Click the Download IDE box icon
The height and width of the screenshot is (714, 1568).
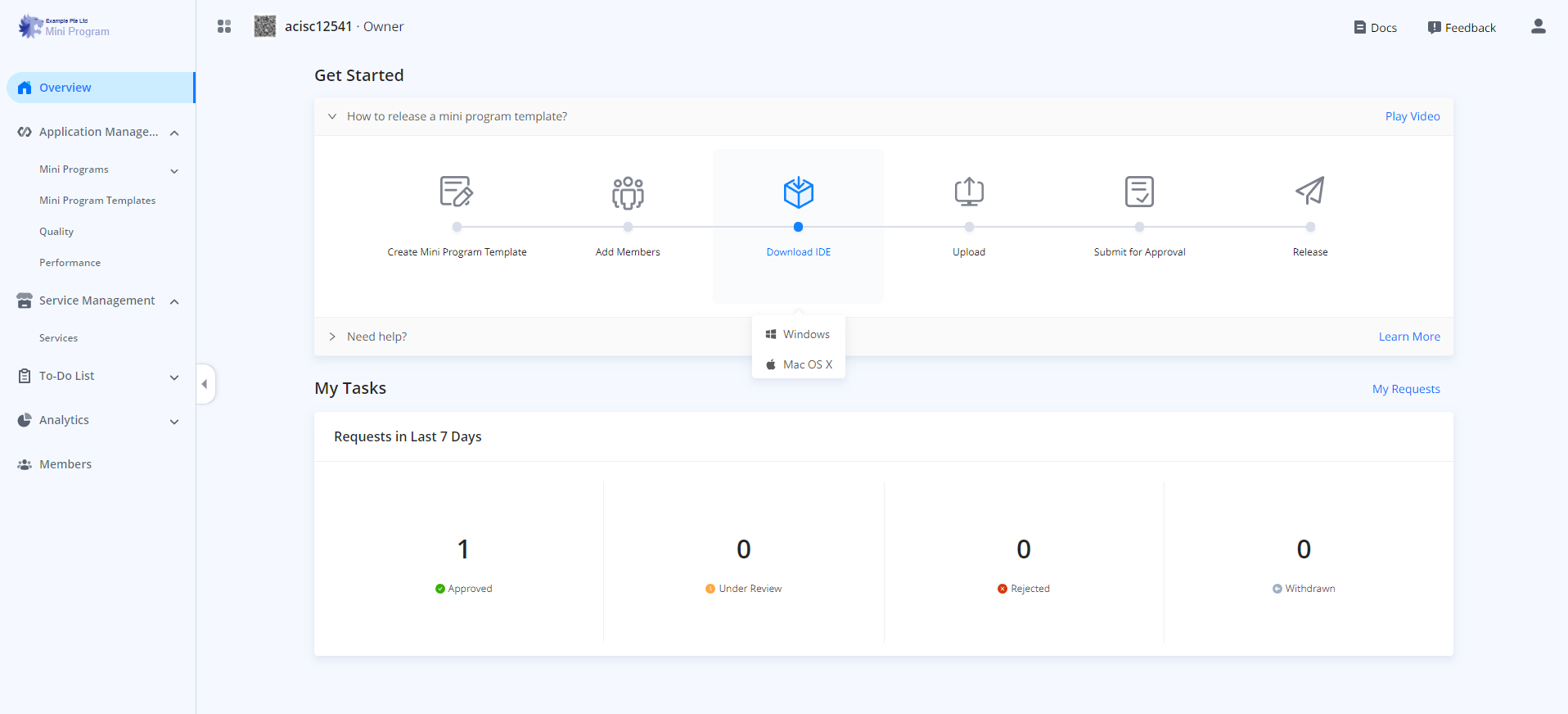tap(798, 192)
